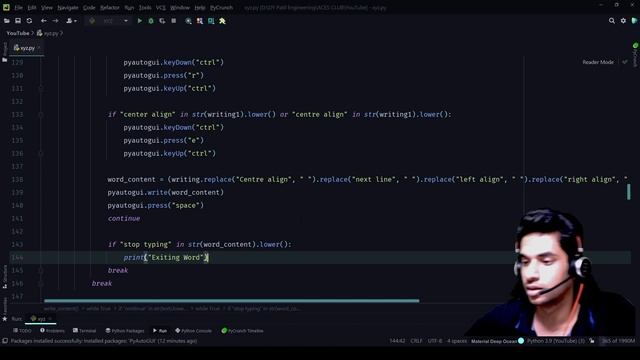Click the yellow star-shaped toolbar icon

point(222,21)
